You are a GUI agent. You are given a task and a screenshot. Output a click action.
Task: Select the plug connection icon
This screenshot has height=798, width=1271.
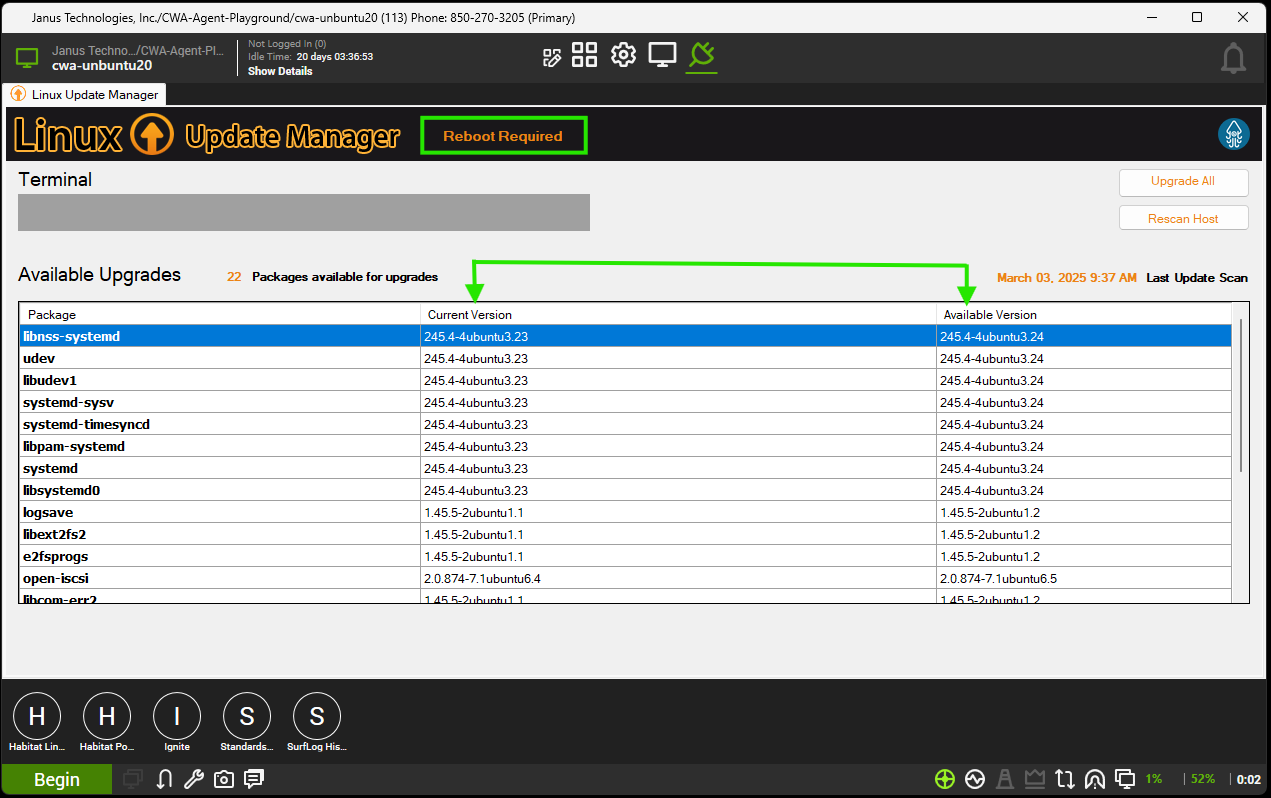pos(701,55)
